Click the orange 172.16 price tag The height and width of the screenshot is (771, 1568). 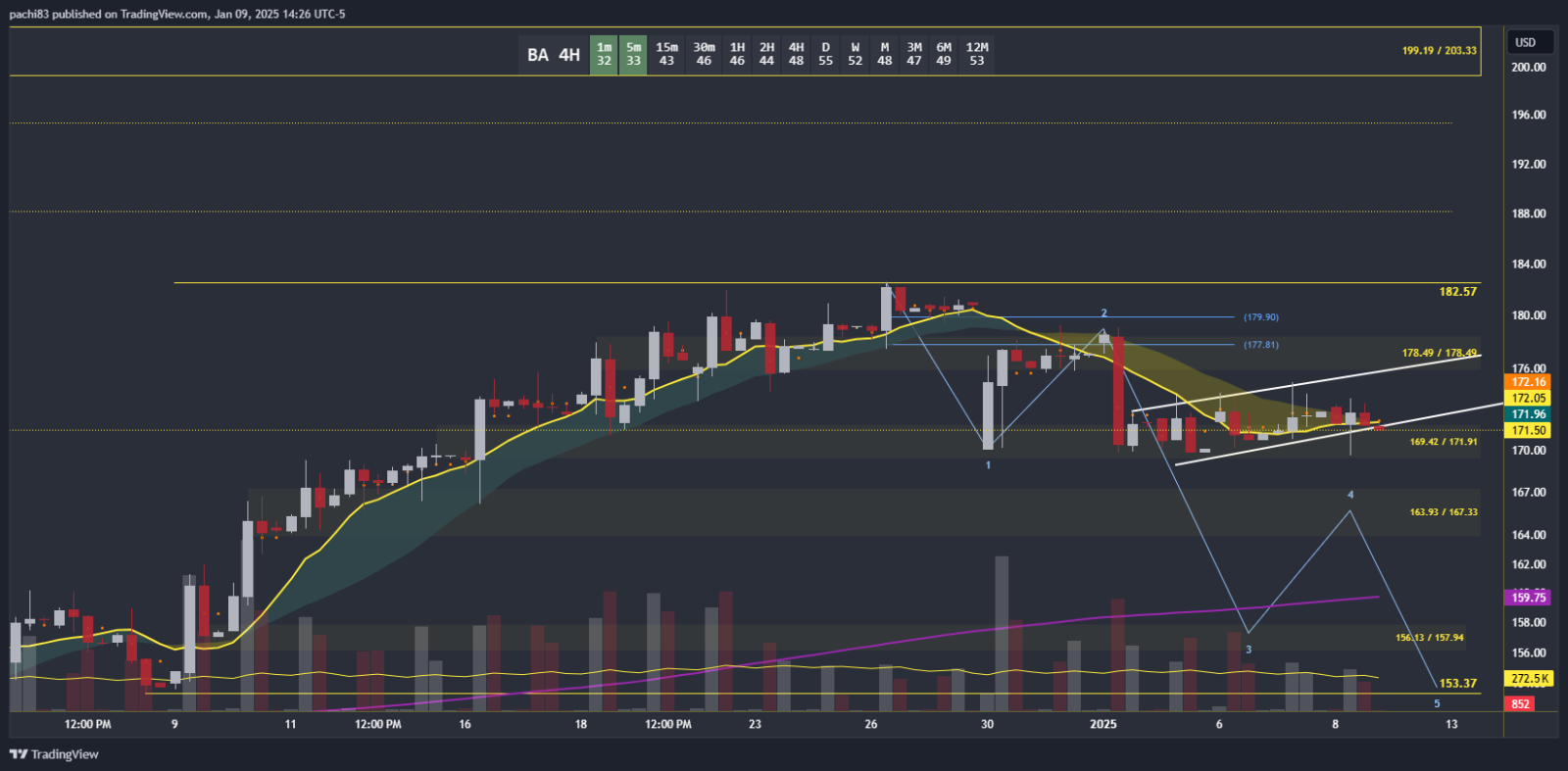[x=1528, y=382]
